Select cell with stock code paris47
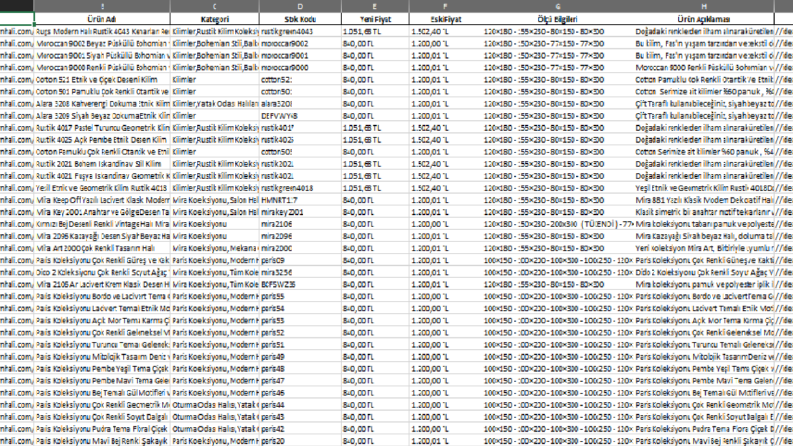 tap(300, 381)
